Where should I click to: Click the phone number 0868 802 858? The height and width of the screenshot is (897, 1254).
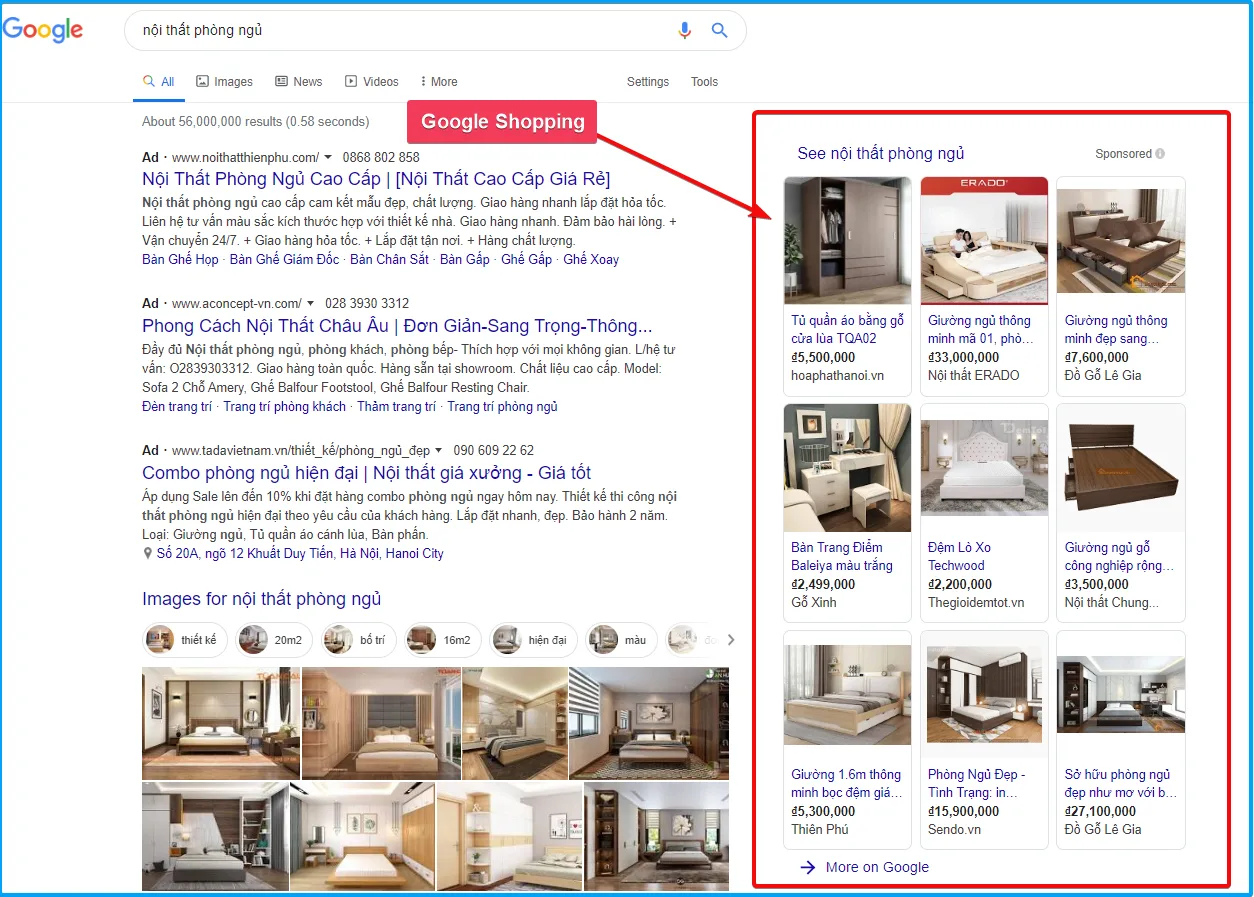pos(381,158)
